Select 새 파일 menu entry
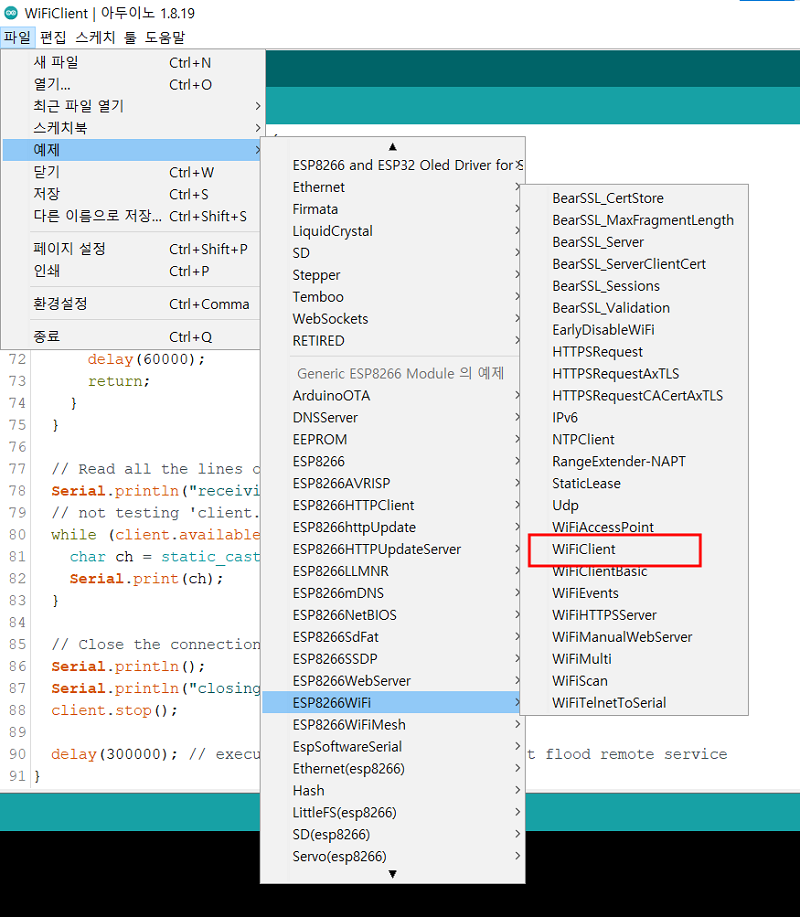800x917 pixels. (132, 63)
